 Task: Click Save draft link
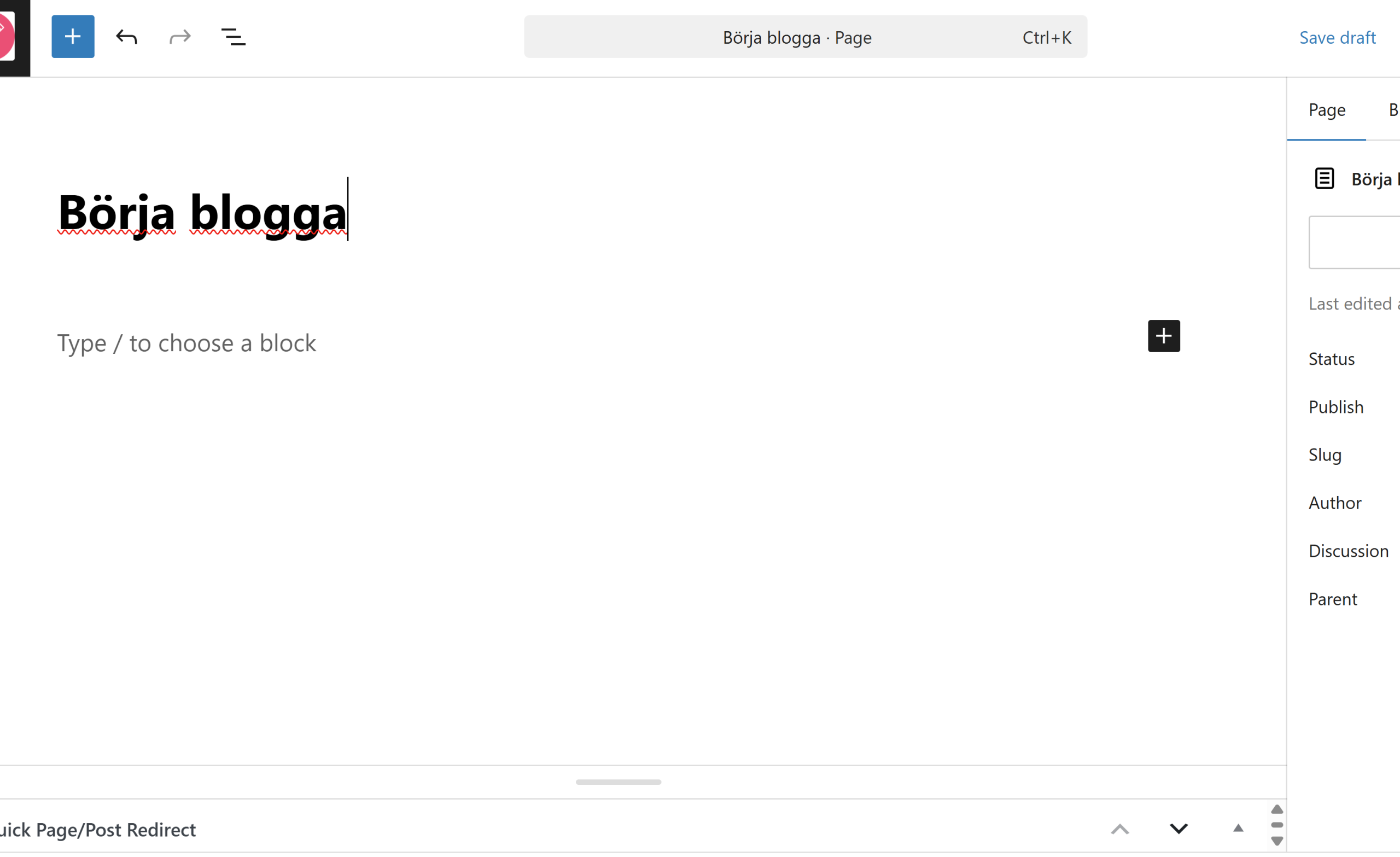[1337, 38]
